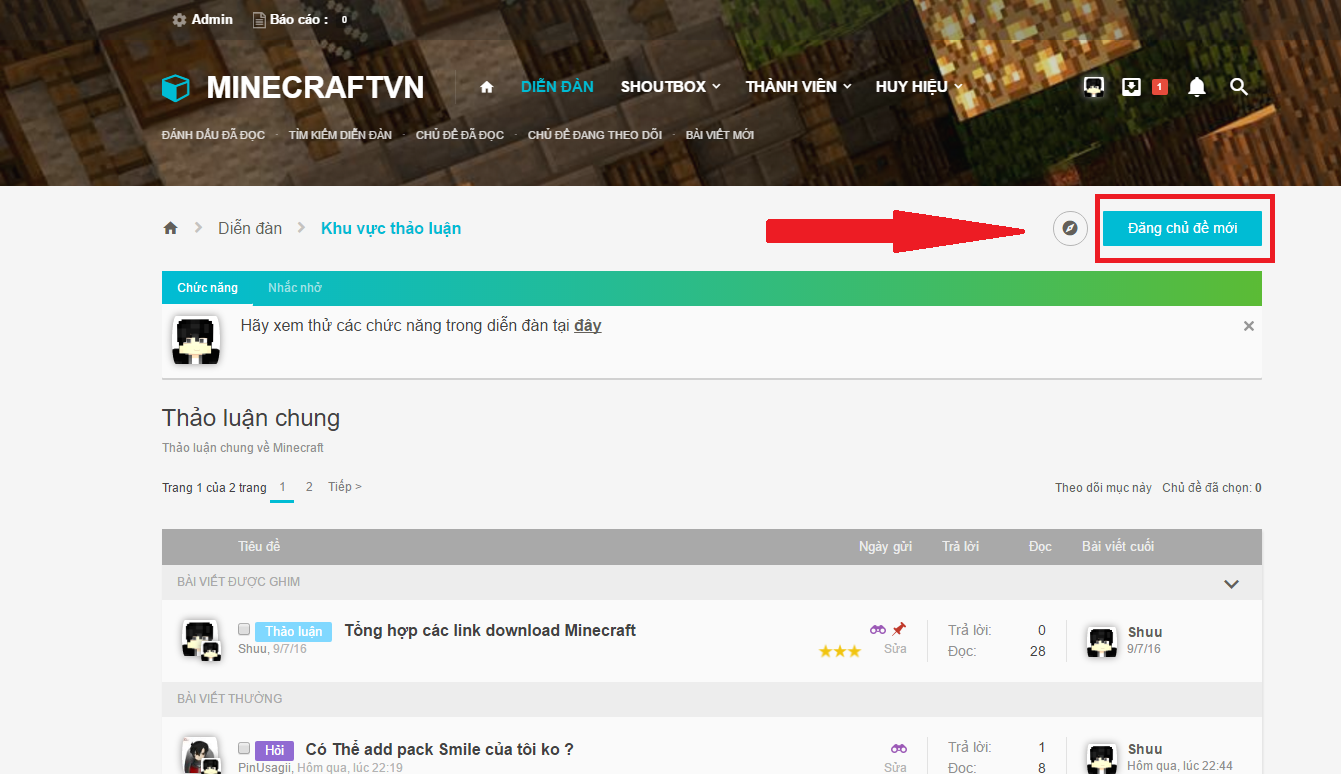Click the compass quick navigation icon
The image size is (1341, 774).
pyautogui.click(x=1070, y=228)
